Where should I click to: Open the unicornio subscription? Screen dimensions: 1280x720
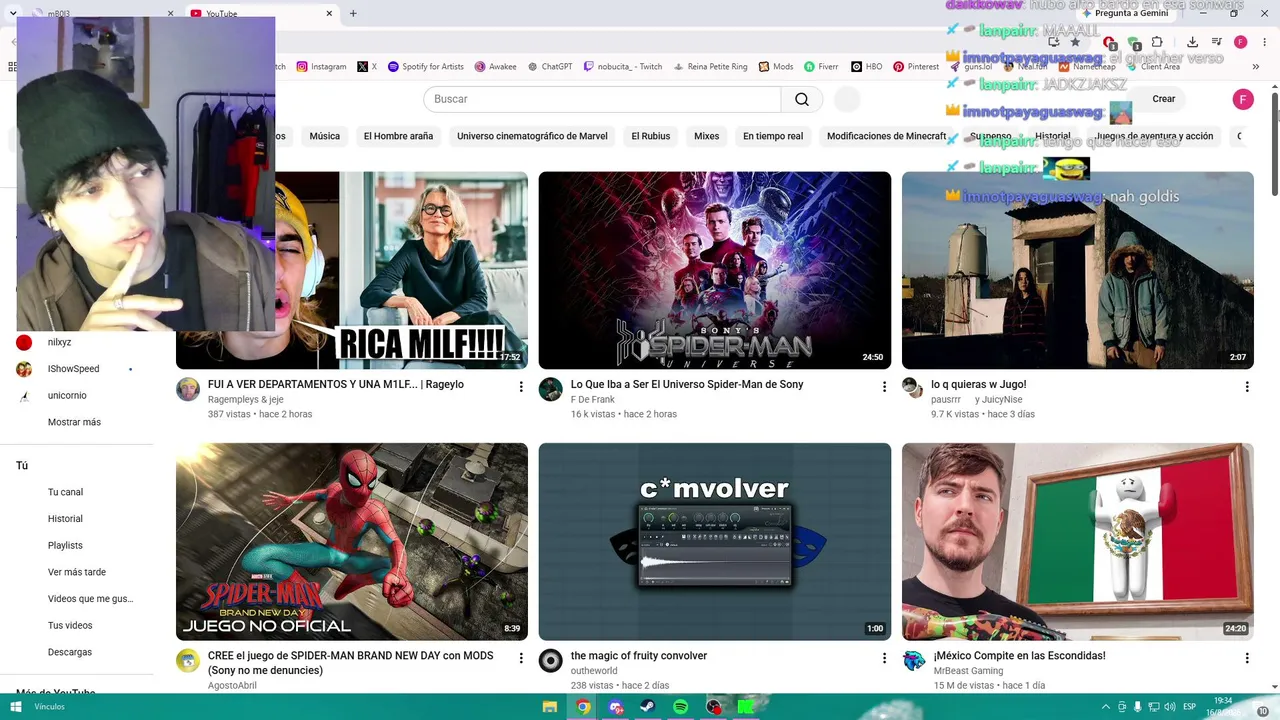[67, 395]
